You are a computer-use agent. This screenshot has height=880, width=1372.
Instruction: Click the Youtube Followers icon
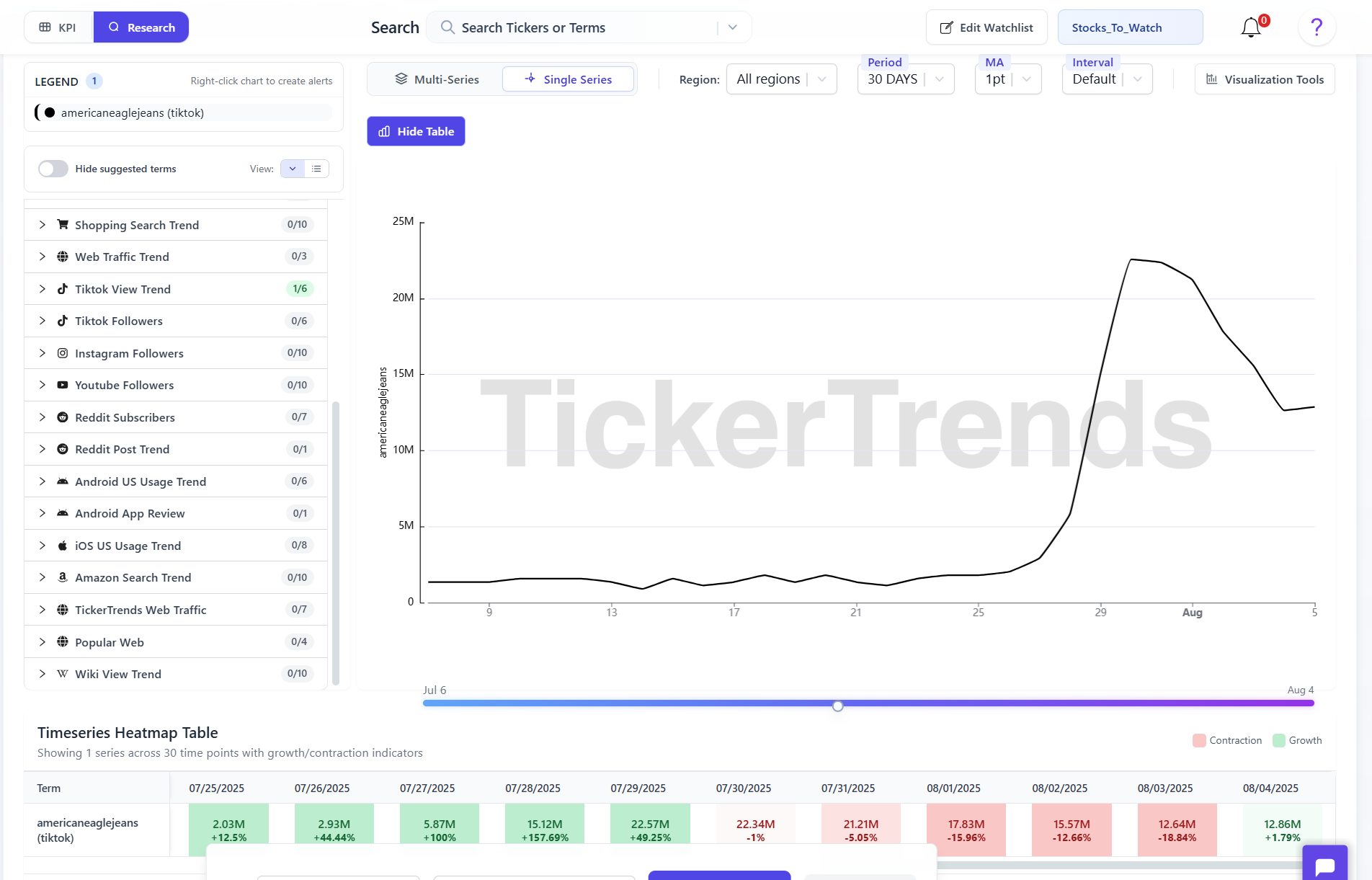coord(63,385)
